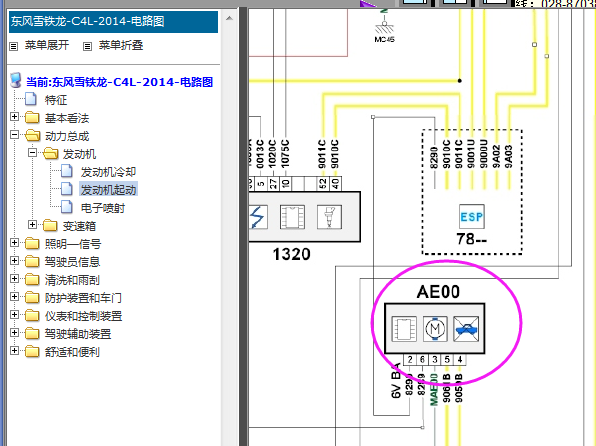Click the 东风雪铁龙-C4L-2014-电路图 blue header
The image size is (596, 446).
click(113, 21)
